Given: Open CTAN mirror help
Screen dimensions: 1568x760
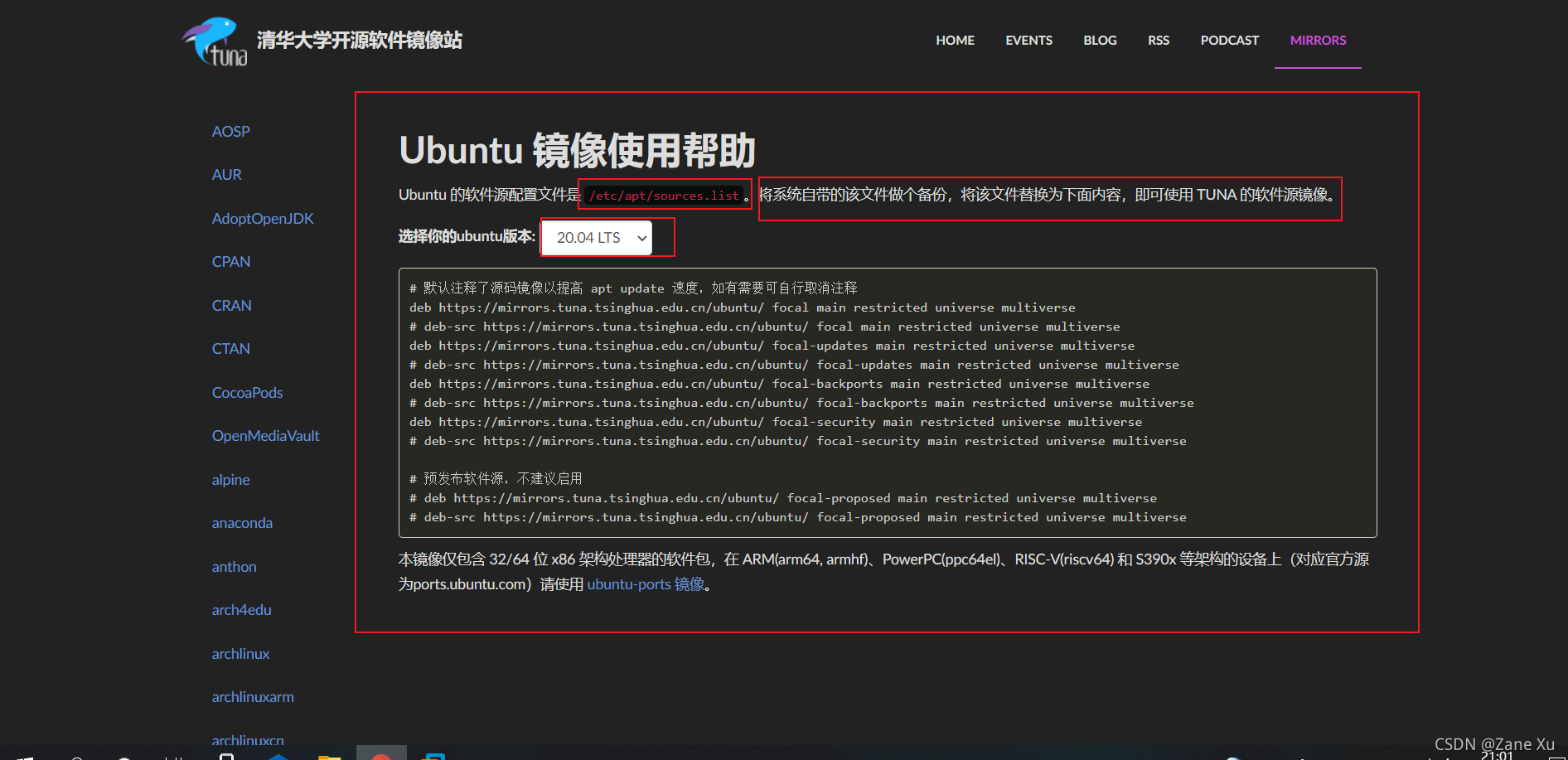Looking at the screenshot, I should coord(230,349).
